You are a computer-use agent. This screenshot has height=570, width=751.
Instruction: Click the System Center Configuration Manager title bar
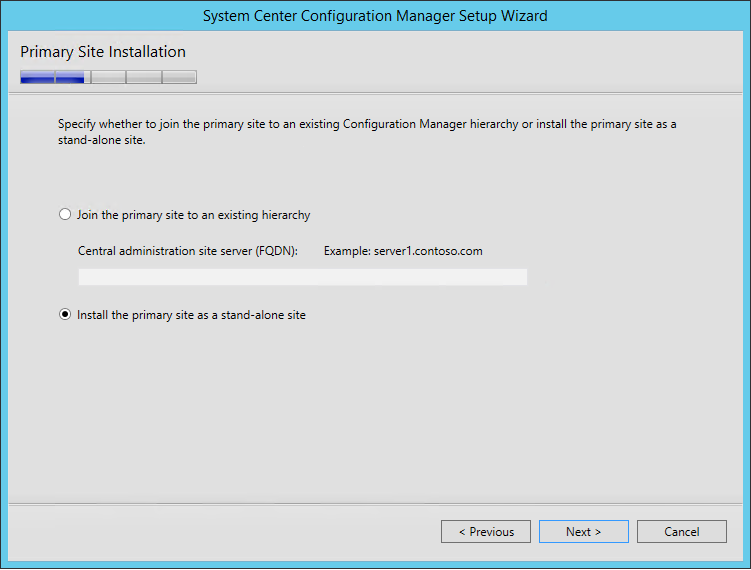375,16
